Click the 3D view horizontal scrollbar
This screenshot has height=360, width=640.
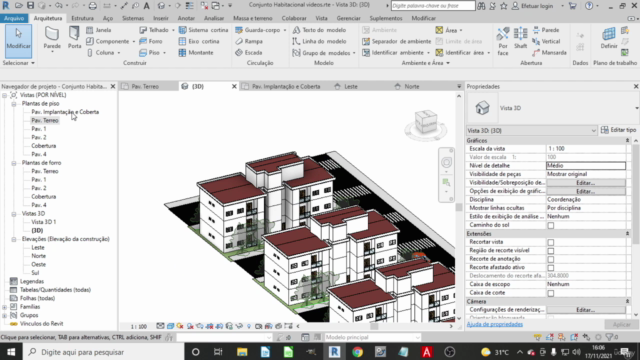pyautogui.click(x=374, y=327)
